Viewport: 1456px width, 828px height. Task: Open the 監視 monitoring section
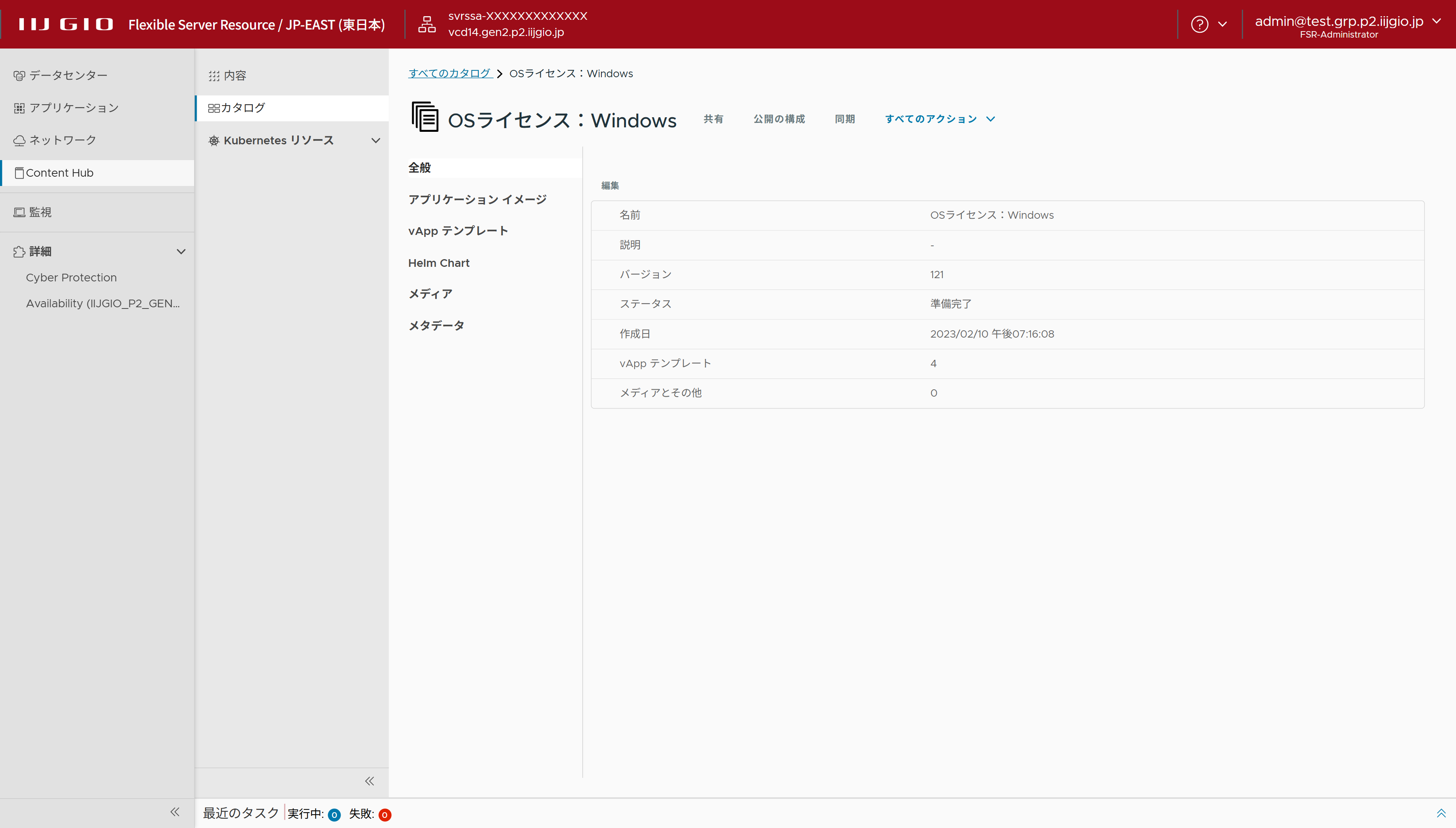click(40, 212)
